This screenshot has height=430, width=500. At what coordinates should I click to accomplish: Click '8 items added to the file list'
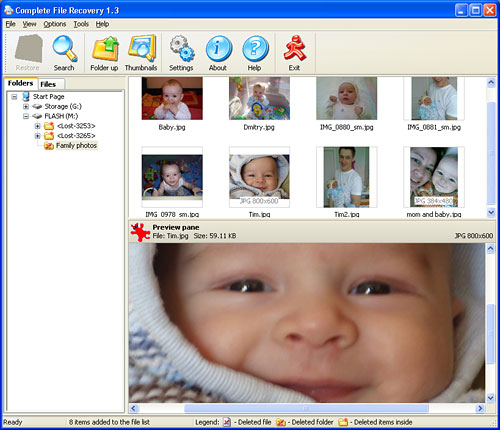(x=109, y=422)
